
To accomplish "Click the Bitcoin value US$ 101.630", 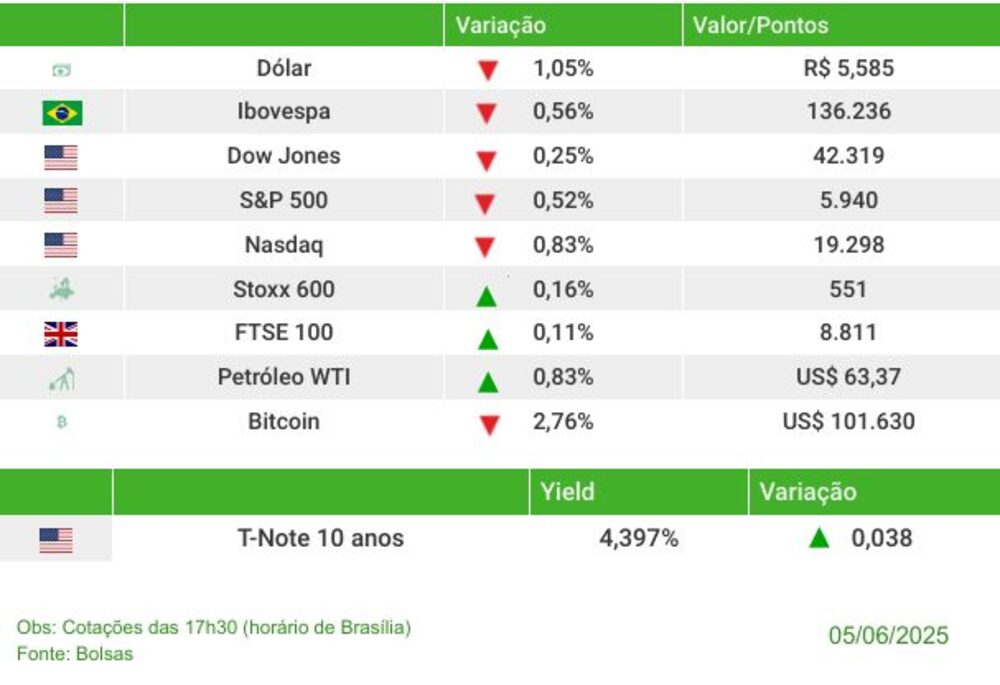I will [848, 422].
